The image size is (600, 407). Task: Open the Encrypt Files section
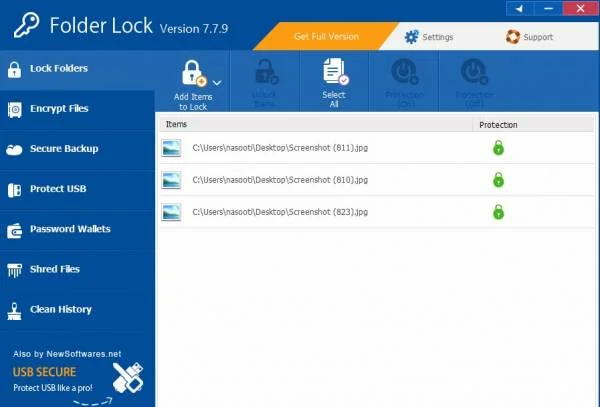click(77, 109)
